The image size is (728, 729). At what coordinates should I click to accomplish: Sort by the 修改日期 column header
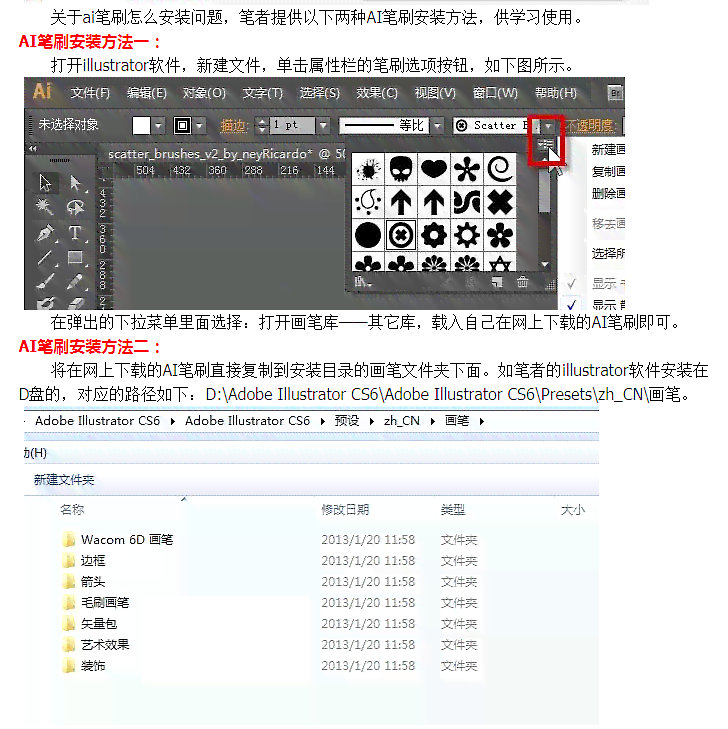point(345,510)
